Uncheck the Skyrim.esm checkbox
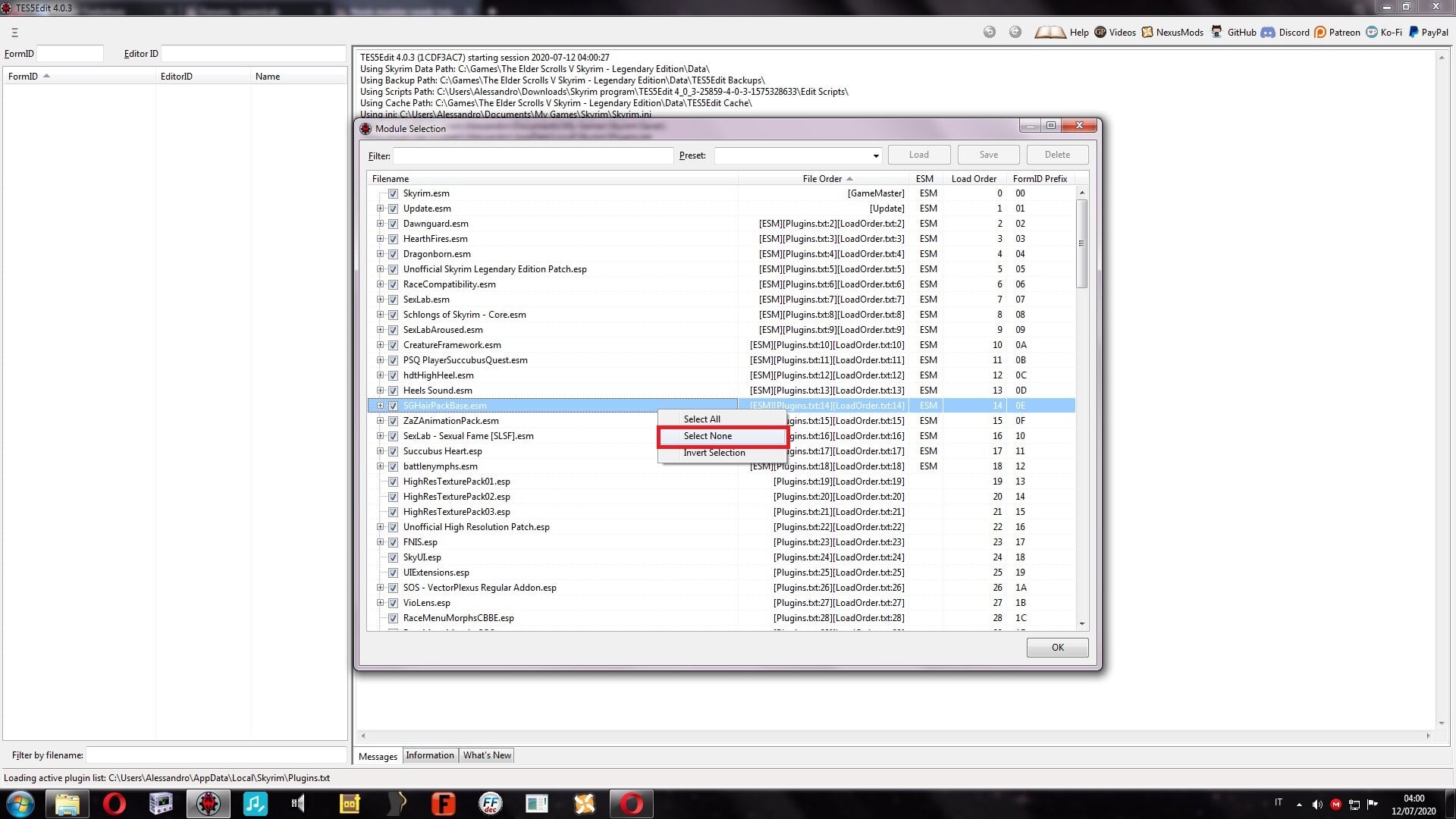1456x819 pixels. click(393, 193)
